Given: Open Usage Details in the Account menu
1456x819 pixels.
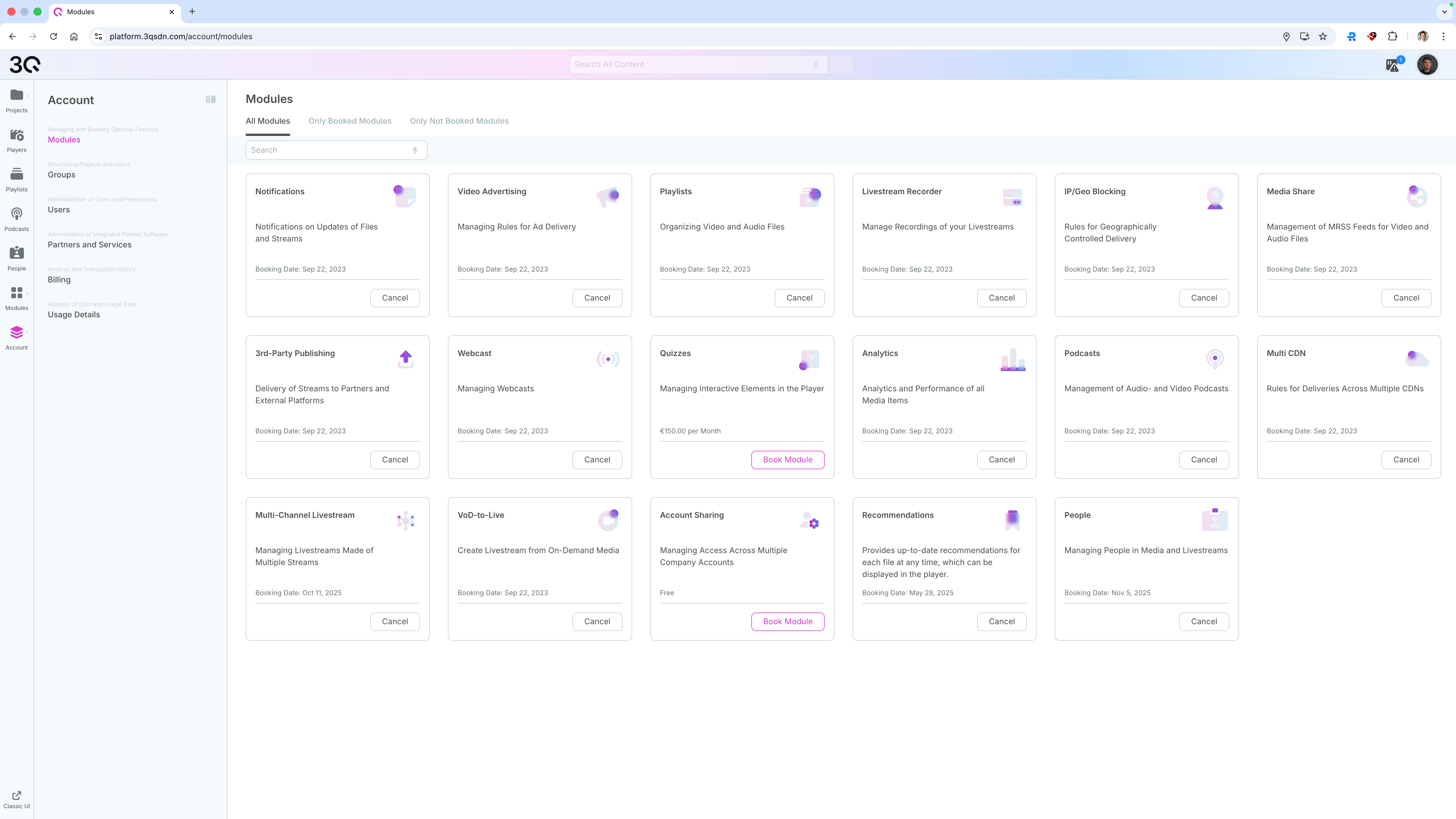Looking at the screenshot, I should [73, 315].
